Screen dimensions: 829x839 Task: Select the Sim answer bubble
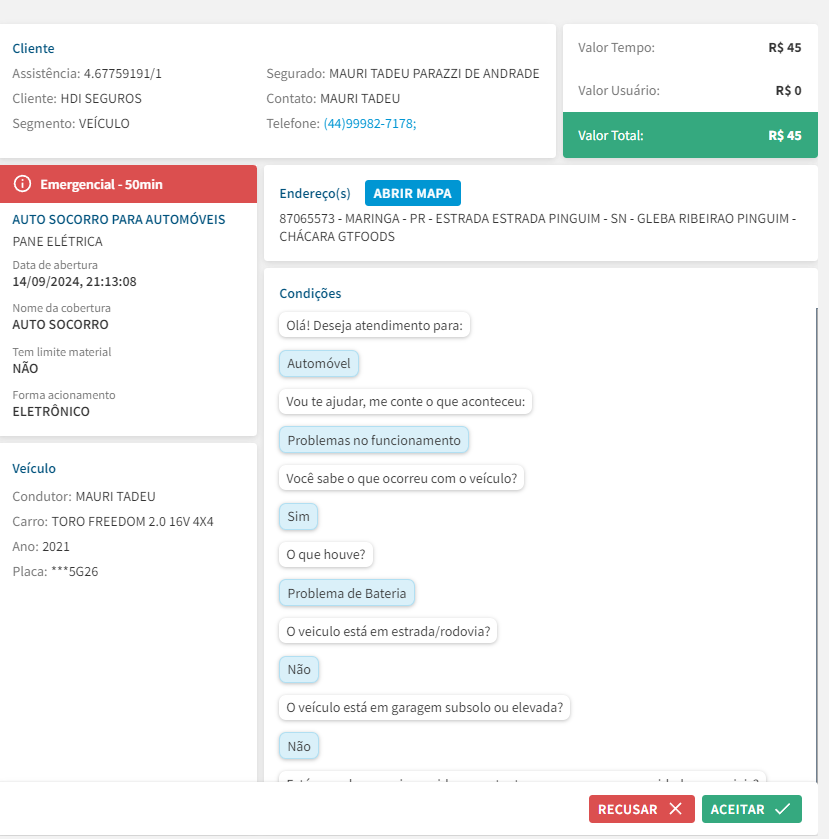point(299,517)
